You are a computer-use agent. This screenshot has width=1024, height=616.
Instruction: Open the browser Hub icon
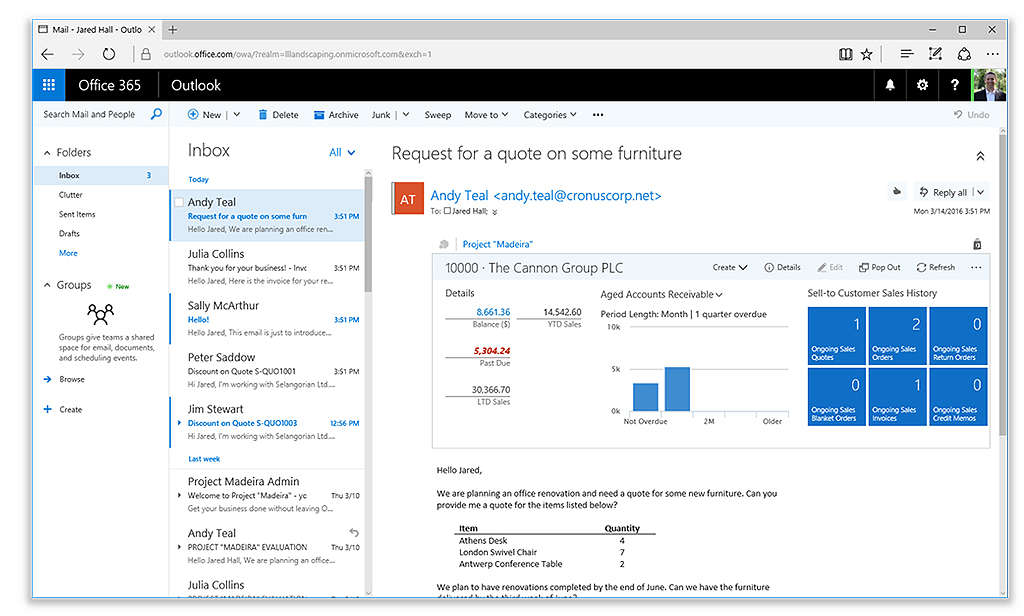point(906,54)
